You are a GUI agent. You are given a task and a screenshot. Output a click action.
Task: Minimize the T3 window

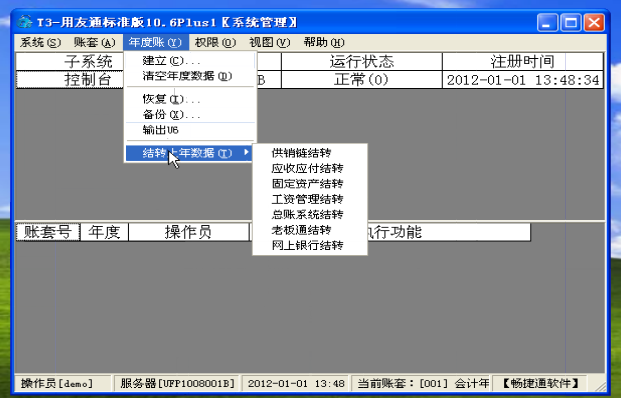[547, 22]
